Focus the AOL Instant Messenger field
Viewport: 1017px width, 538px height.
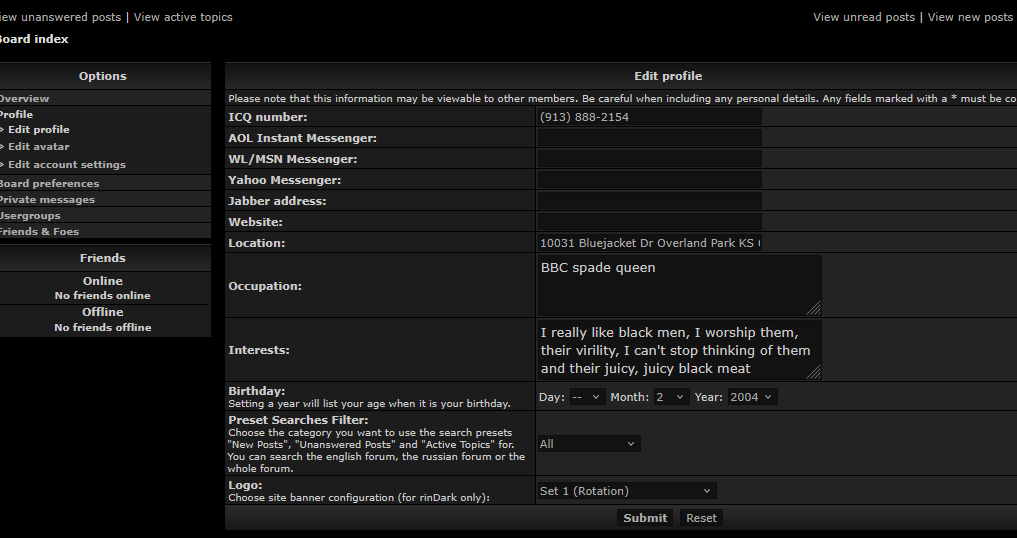coord(649,138)
